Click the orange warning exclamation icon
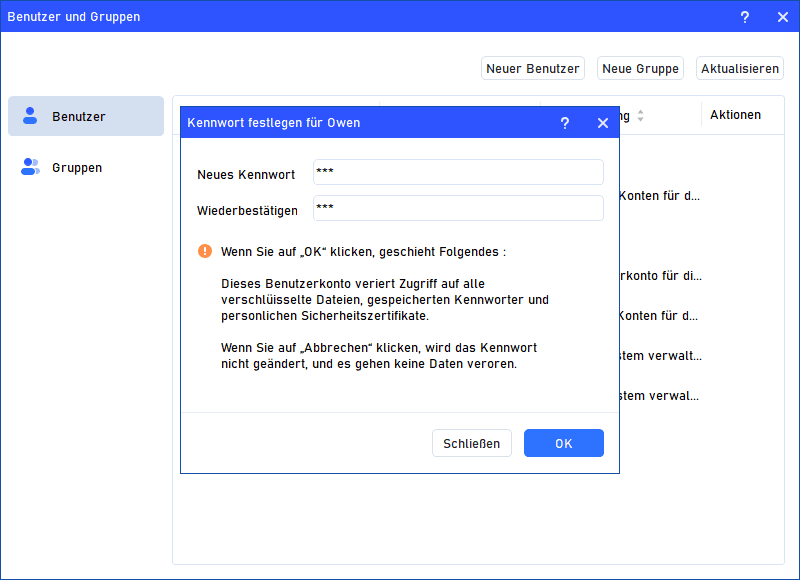Image resolution: width=800 pixels, height=580 pixels. tap(205, 251)
